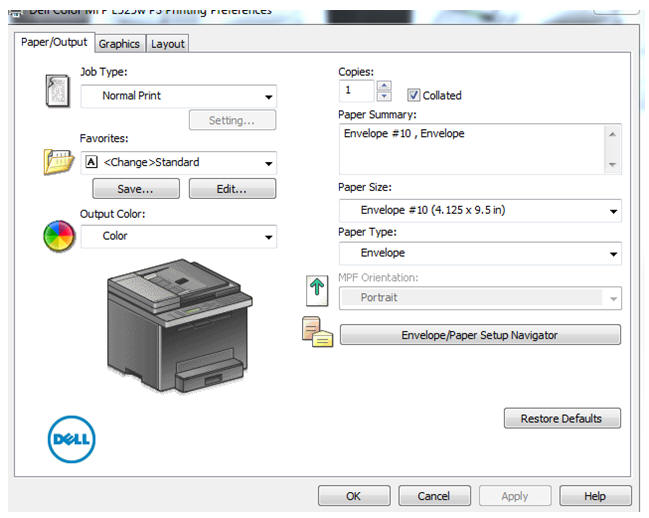
Task: Decrease copies with the down arrow
Action: [384, 96]
